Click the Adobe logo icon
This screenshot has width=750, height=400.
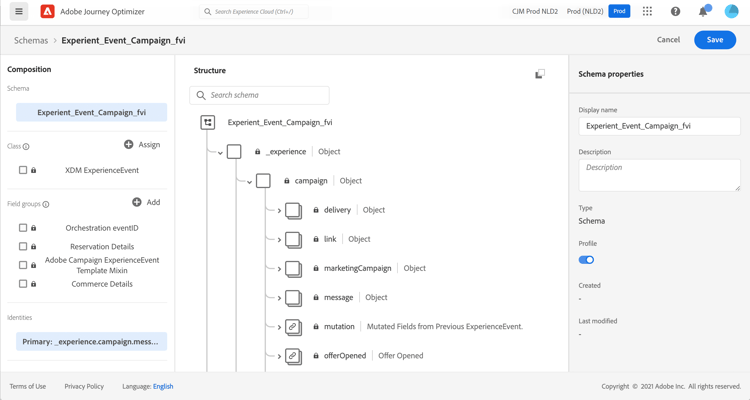click(47, 12)
